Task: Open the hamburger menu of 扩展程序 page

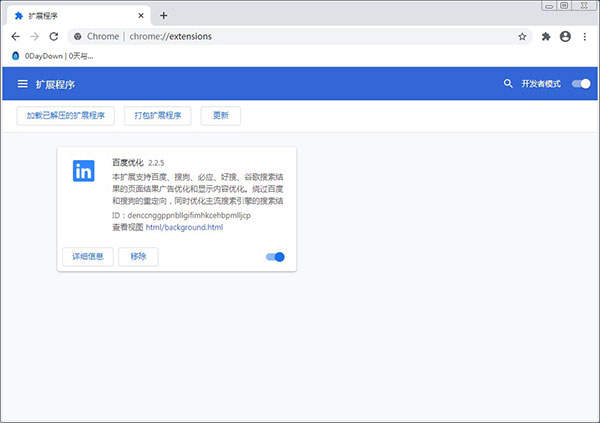Action: pos(22,84)
